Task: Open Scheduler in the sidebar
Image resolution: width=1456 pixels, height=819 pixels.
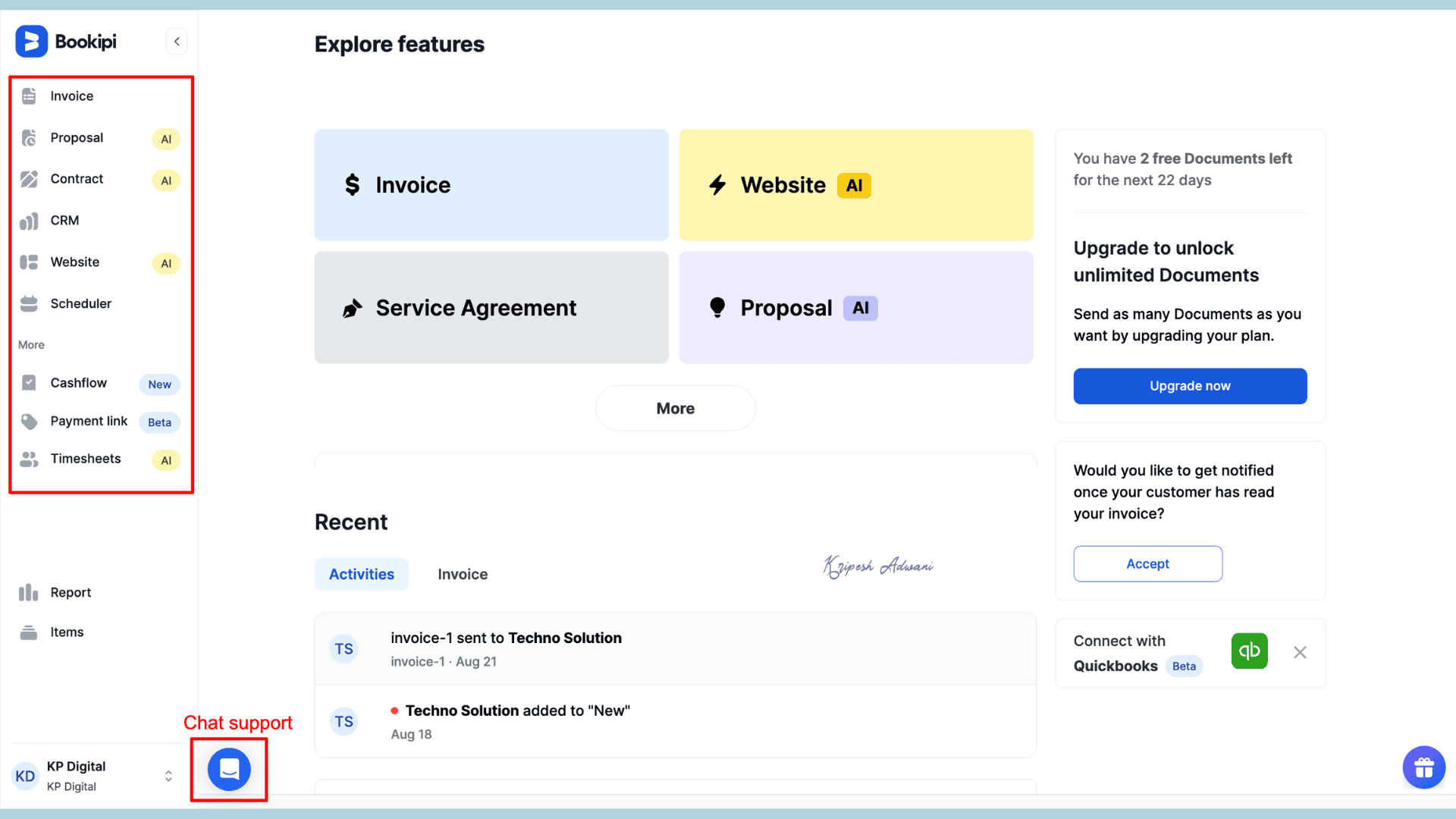Action: click(x=80, y=303)
